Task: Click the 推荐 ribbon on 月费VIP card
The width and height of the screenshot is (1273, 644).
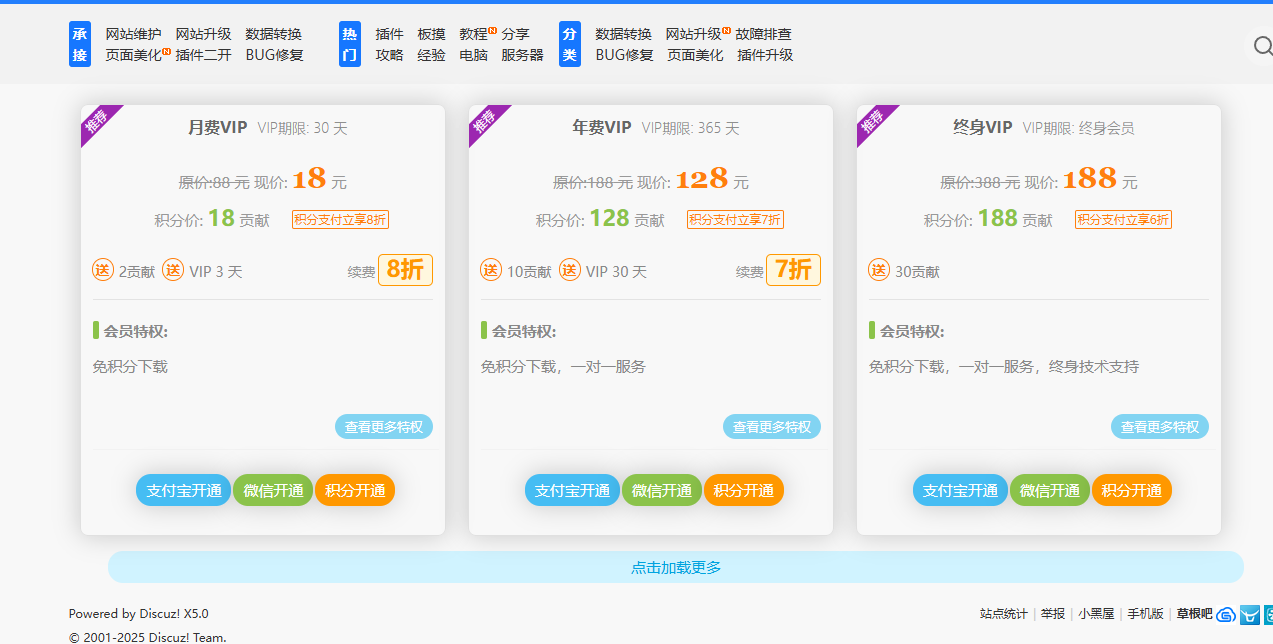Action: [96, 121]
